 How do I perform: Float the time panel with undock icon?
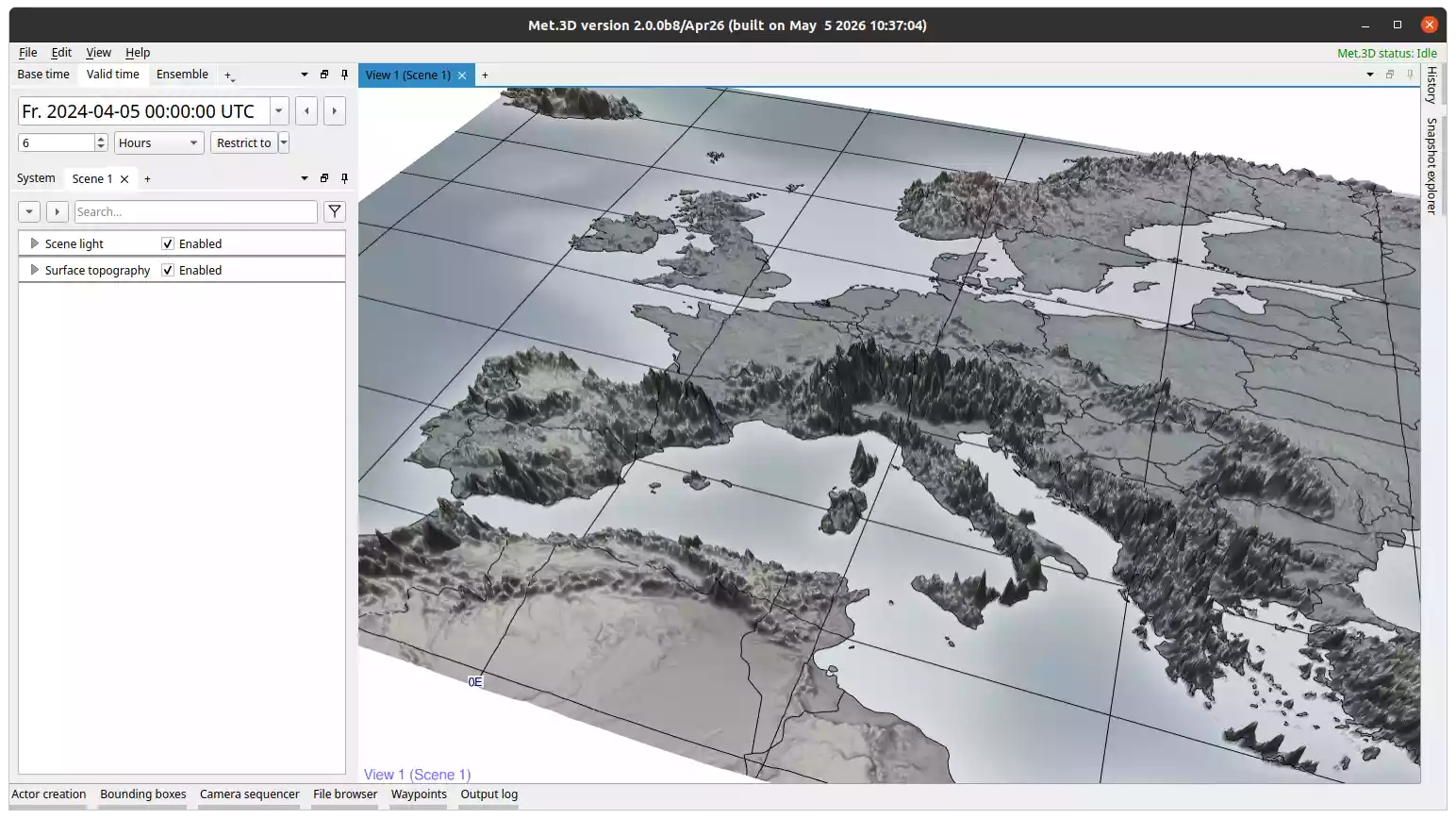coord(324,75)
